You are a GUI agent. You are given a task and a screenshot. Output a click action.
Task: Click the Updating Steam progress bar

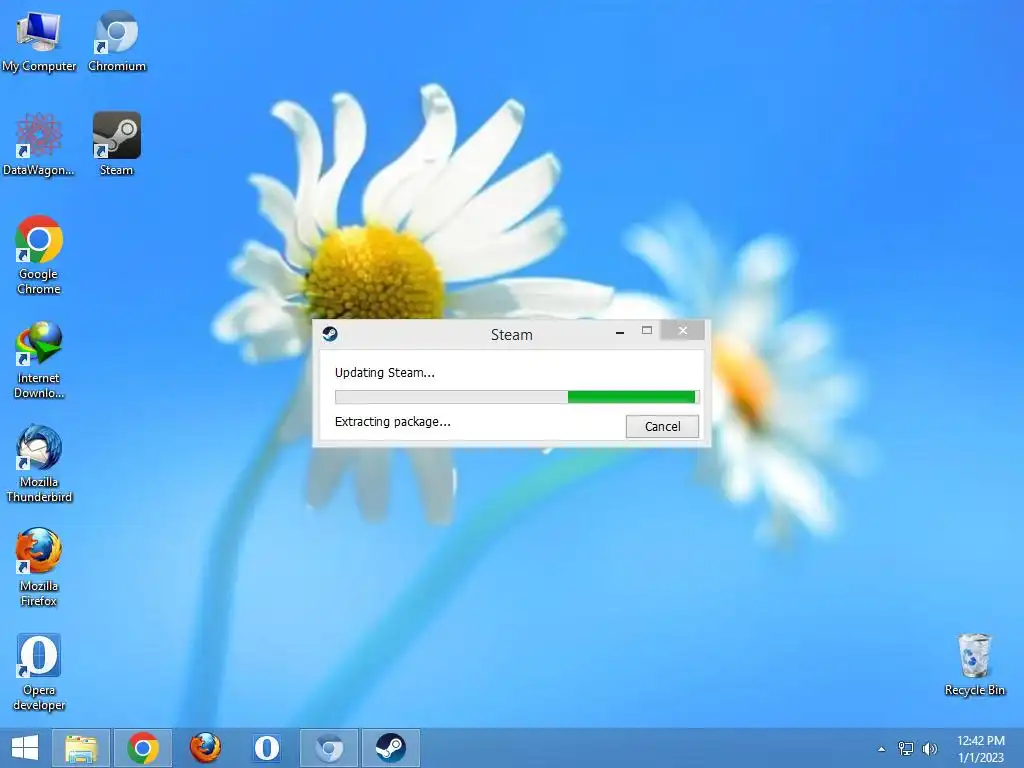click(x=517, y=396)
